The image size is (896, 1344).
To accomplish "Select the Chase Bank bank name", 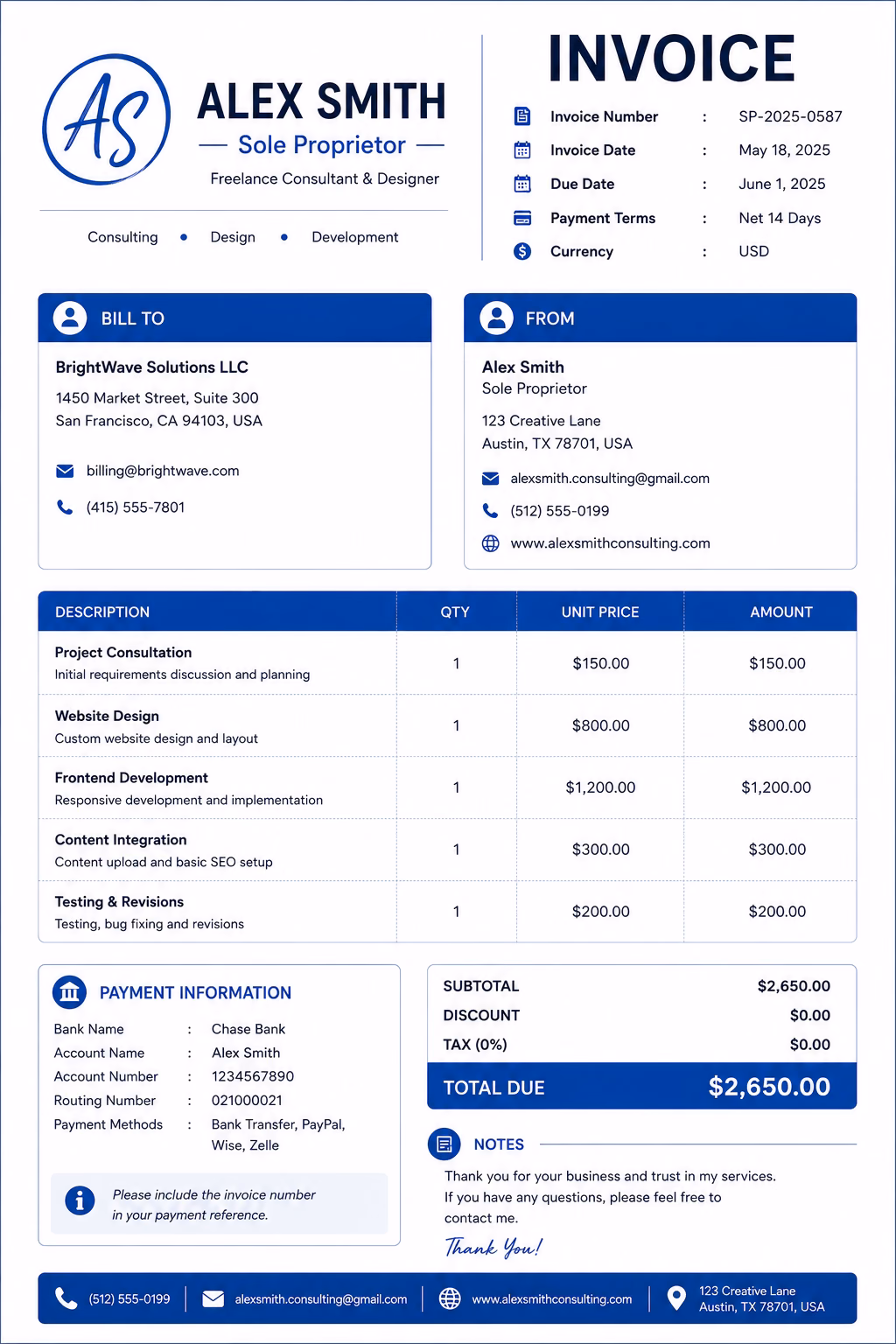I will 248,1029.
